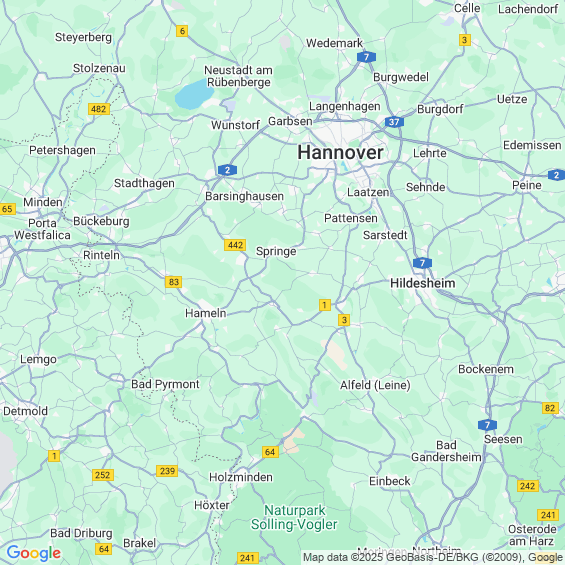Click the Hameln town label

[x=206, y=313]
